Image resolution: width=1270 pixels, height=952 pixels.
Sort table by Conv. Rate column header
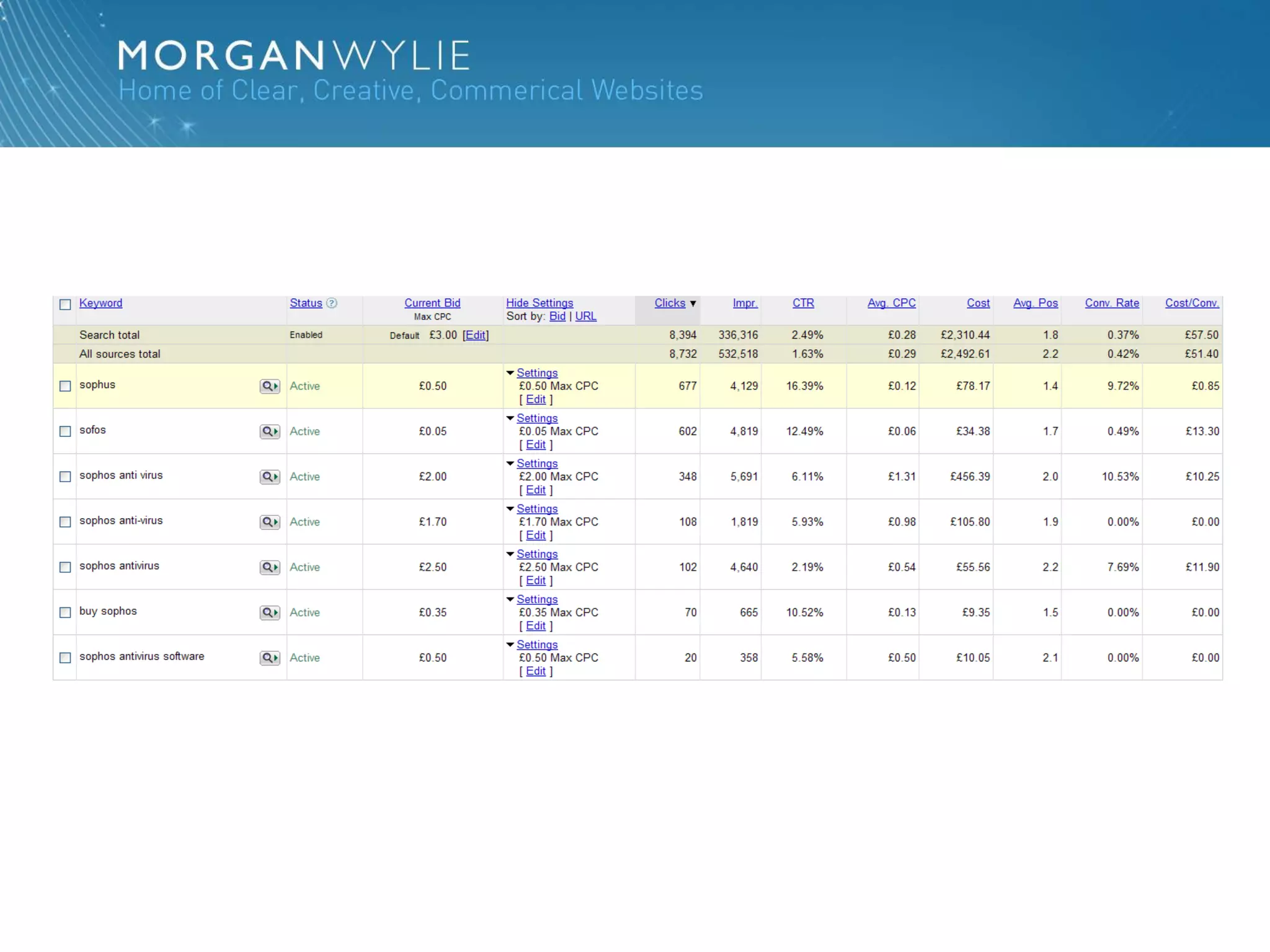click(1111, 303)
